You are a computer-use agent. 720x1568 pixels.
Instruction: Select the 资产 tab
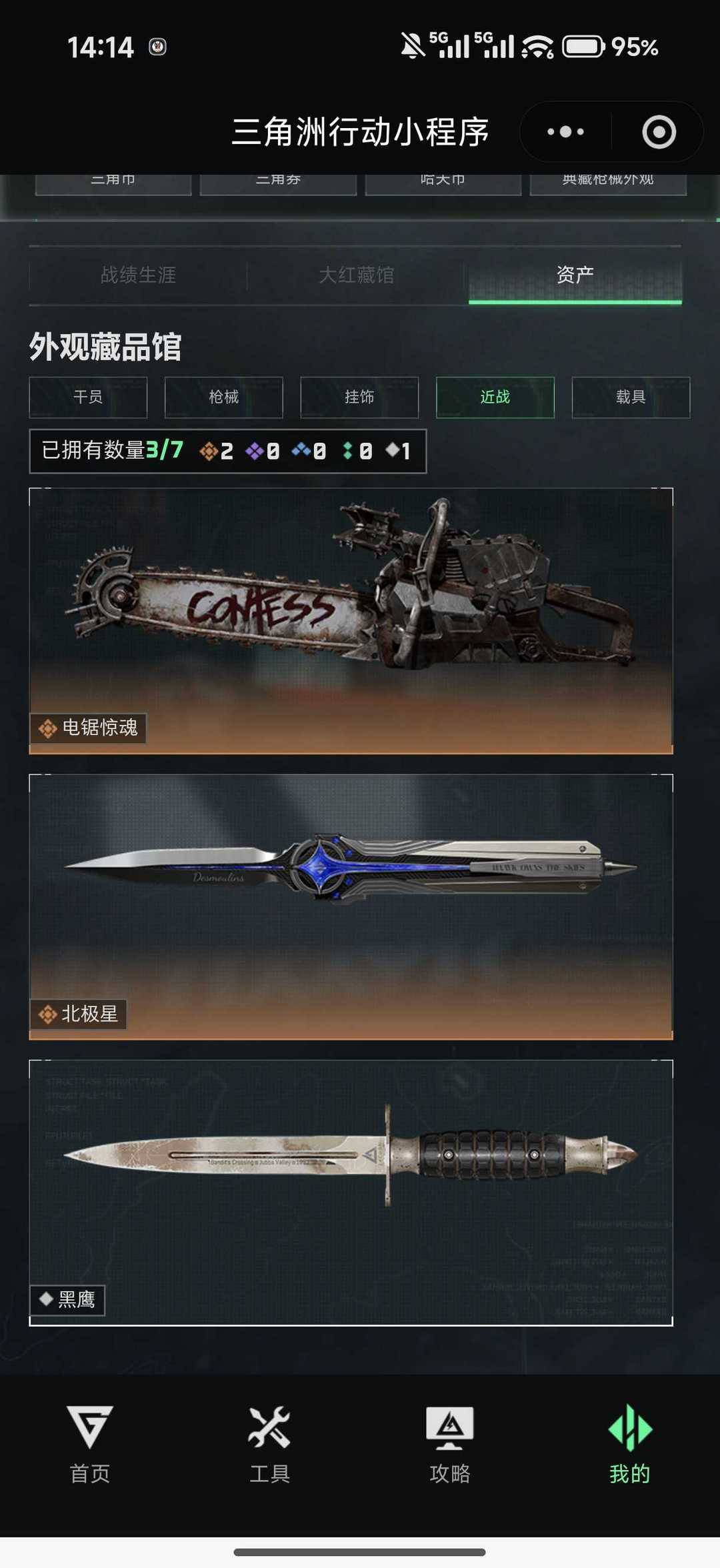(575, 275)
